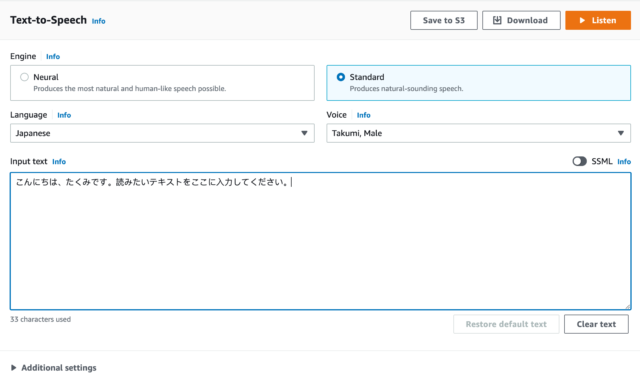The image size is (640, 382).
Task: Click the Listen play button
Action: pos(598,20)
